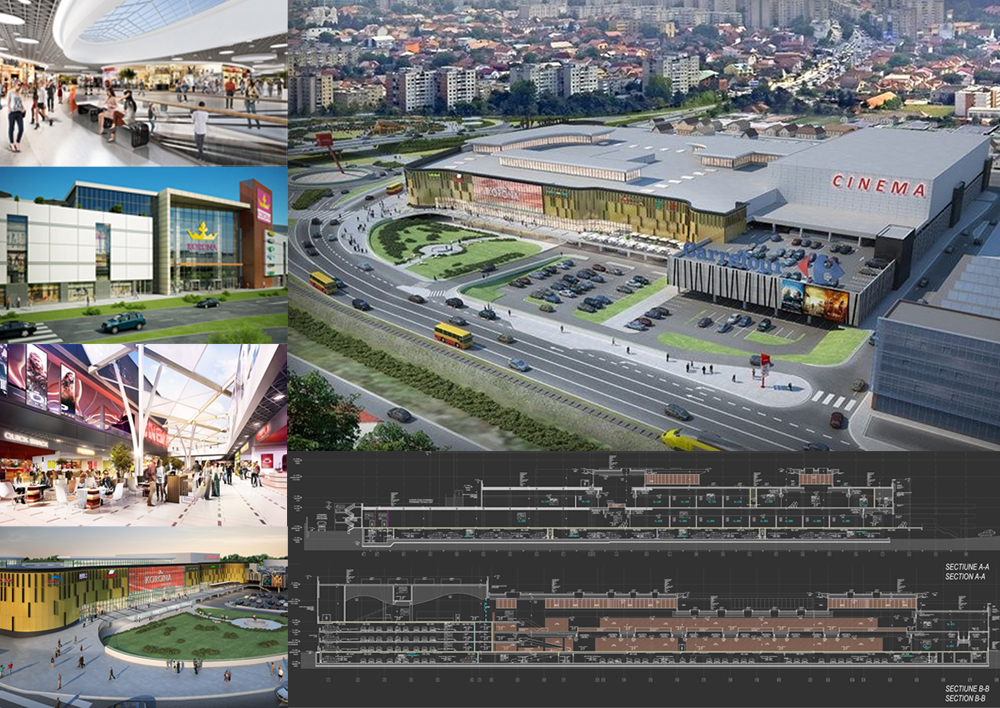1000x708 pixels.
Task: Click the yellow bus in road center
Action: pos(453,335)
